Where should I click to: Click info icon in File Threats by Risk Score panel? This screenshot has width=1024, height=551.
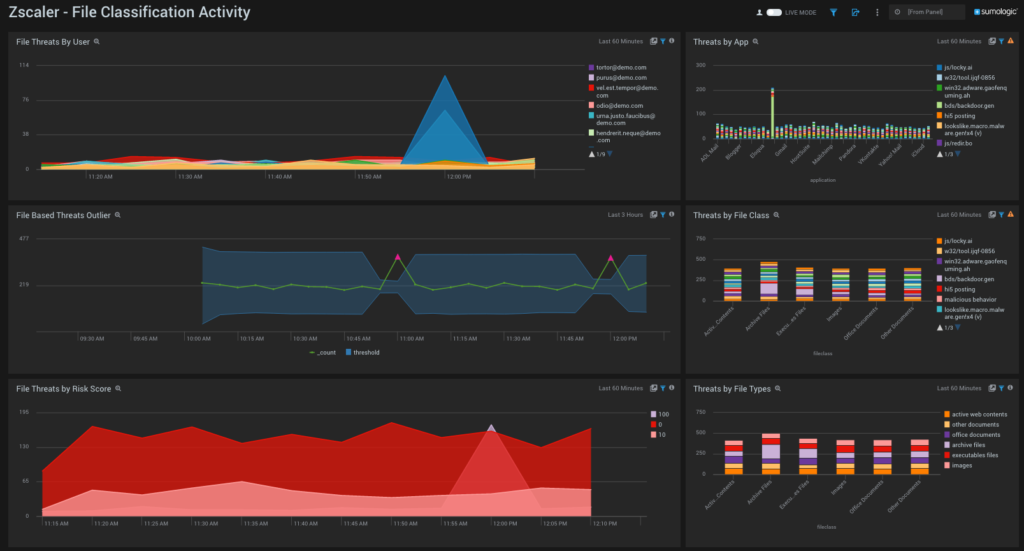click(671, 388)
